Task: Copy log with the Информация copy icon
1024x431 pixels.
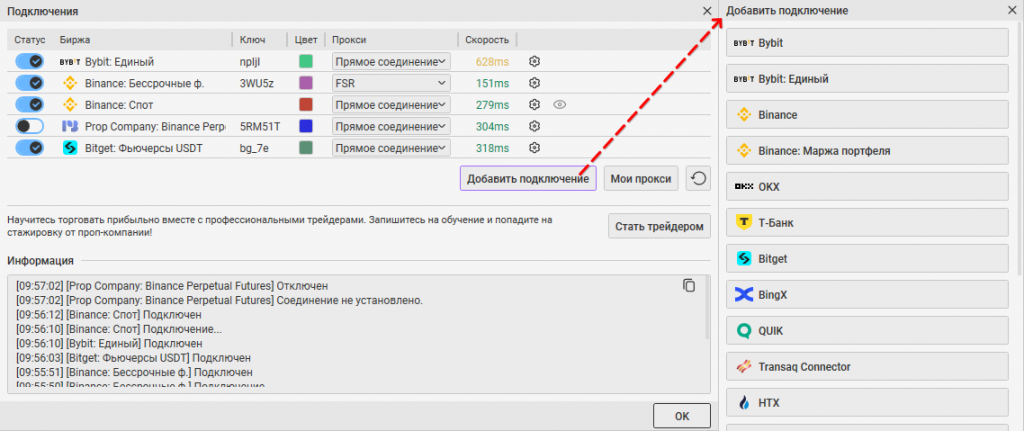Action: coord(689,285)
